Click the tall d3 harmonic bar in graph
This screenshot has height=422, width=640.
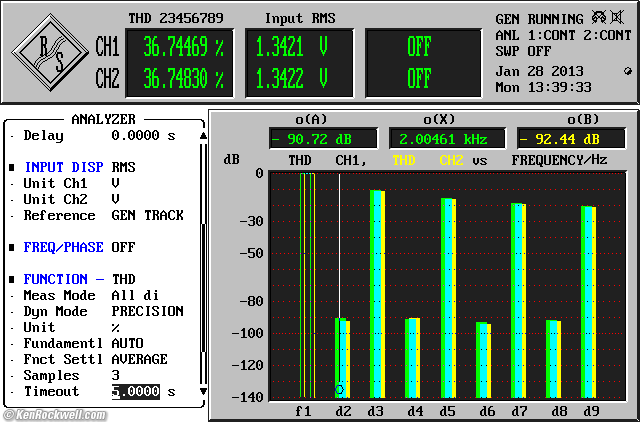click(x=377, y=294)
